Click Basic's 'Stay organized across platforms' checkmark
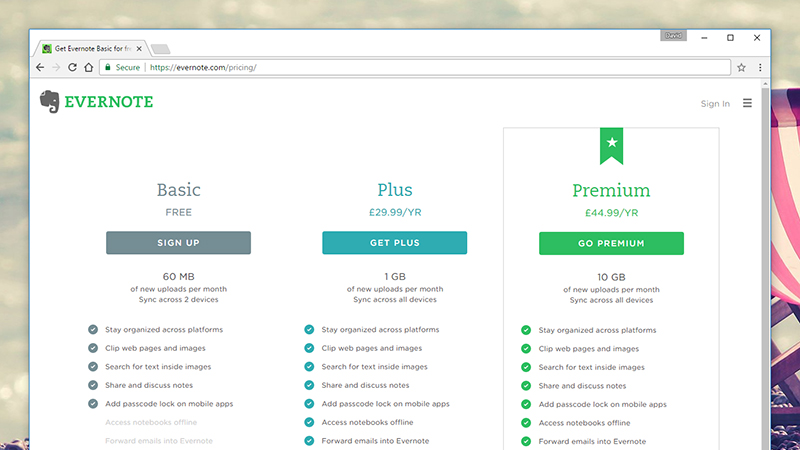The image size is (800, 450). tap(93, 330)
